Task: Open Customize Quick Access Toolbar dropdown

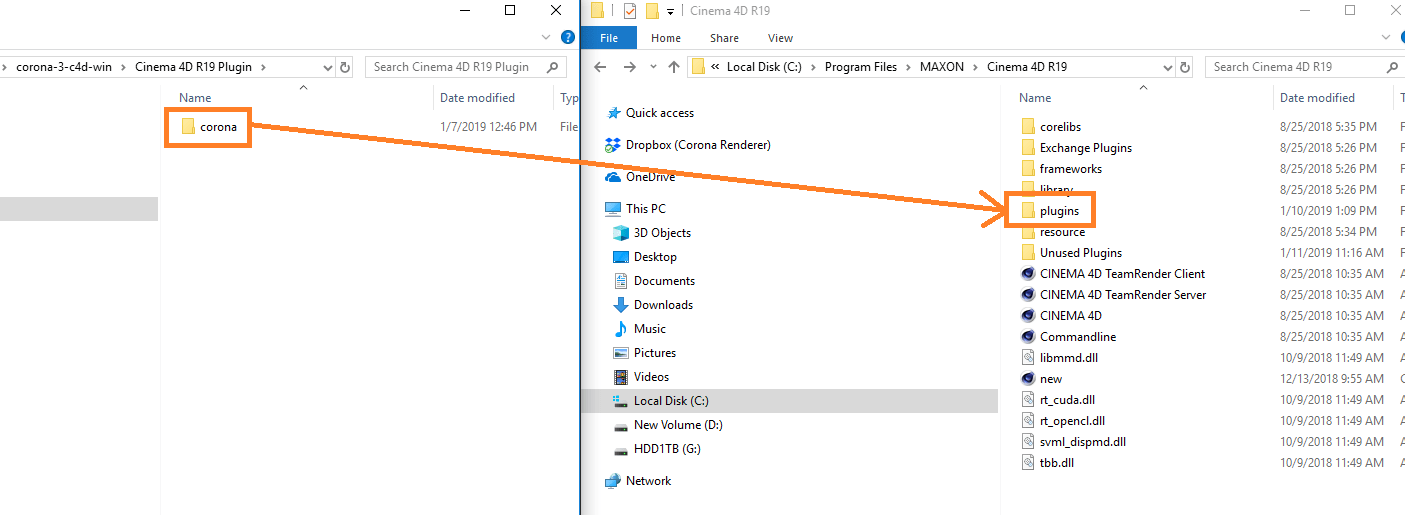Action: point(670,12)
